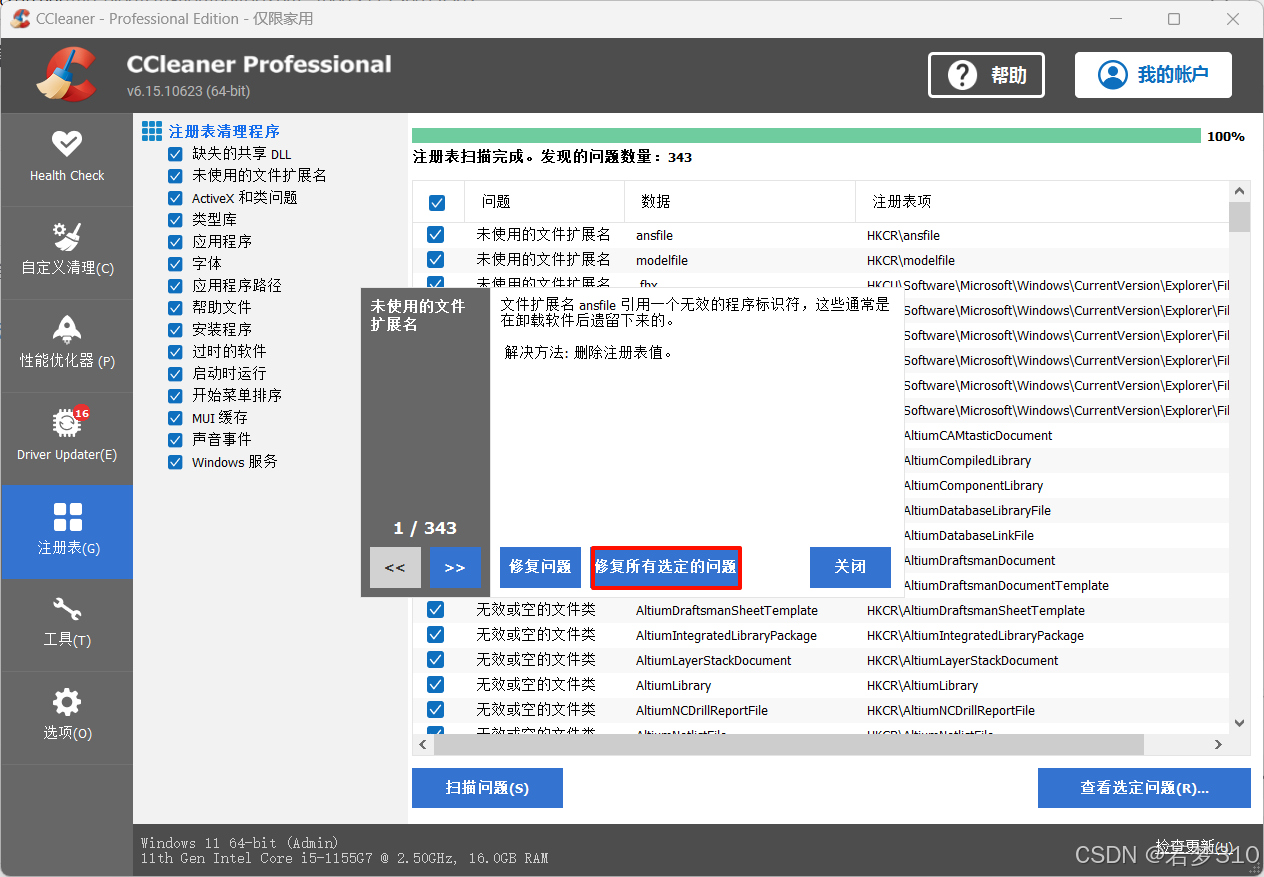Screen dimensions: 1264x877
Task: Toggle 类型库 checkbox
Action: click(175, 220)
